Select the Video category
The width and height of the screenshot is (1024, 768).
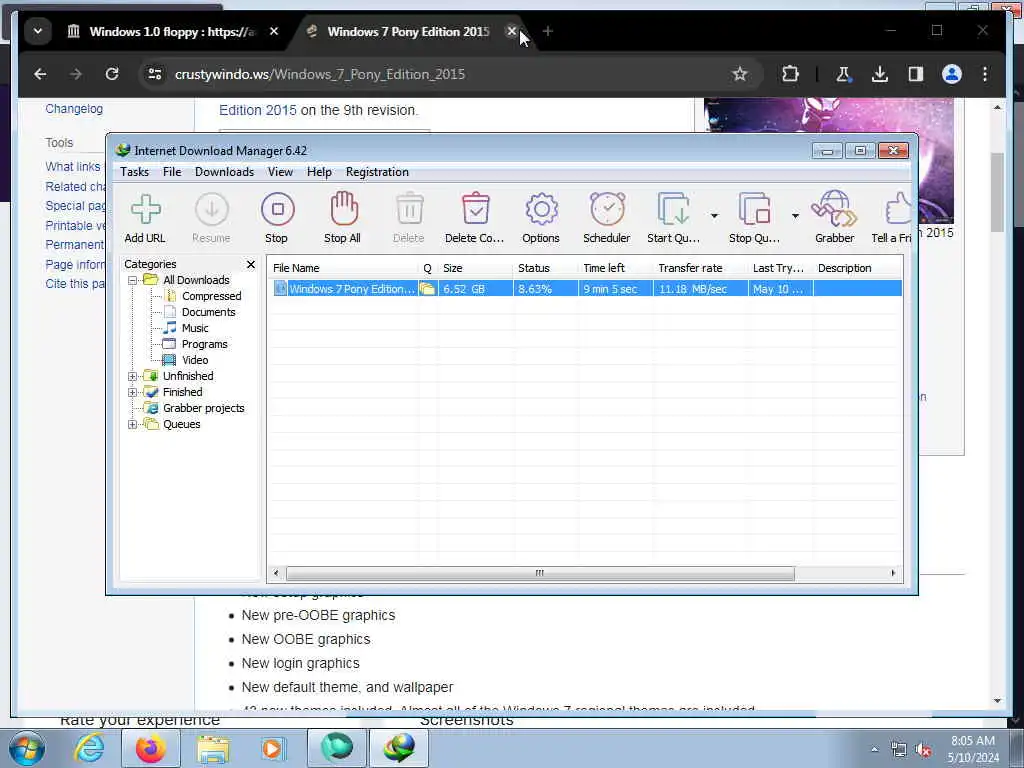tap(195, 360)
